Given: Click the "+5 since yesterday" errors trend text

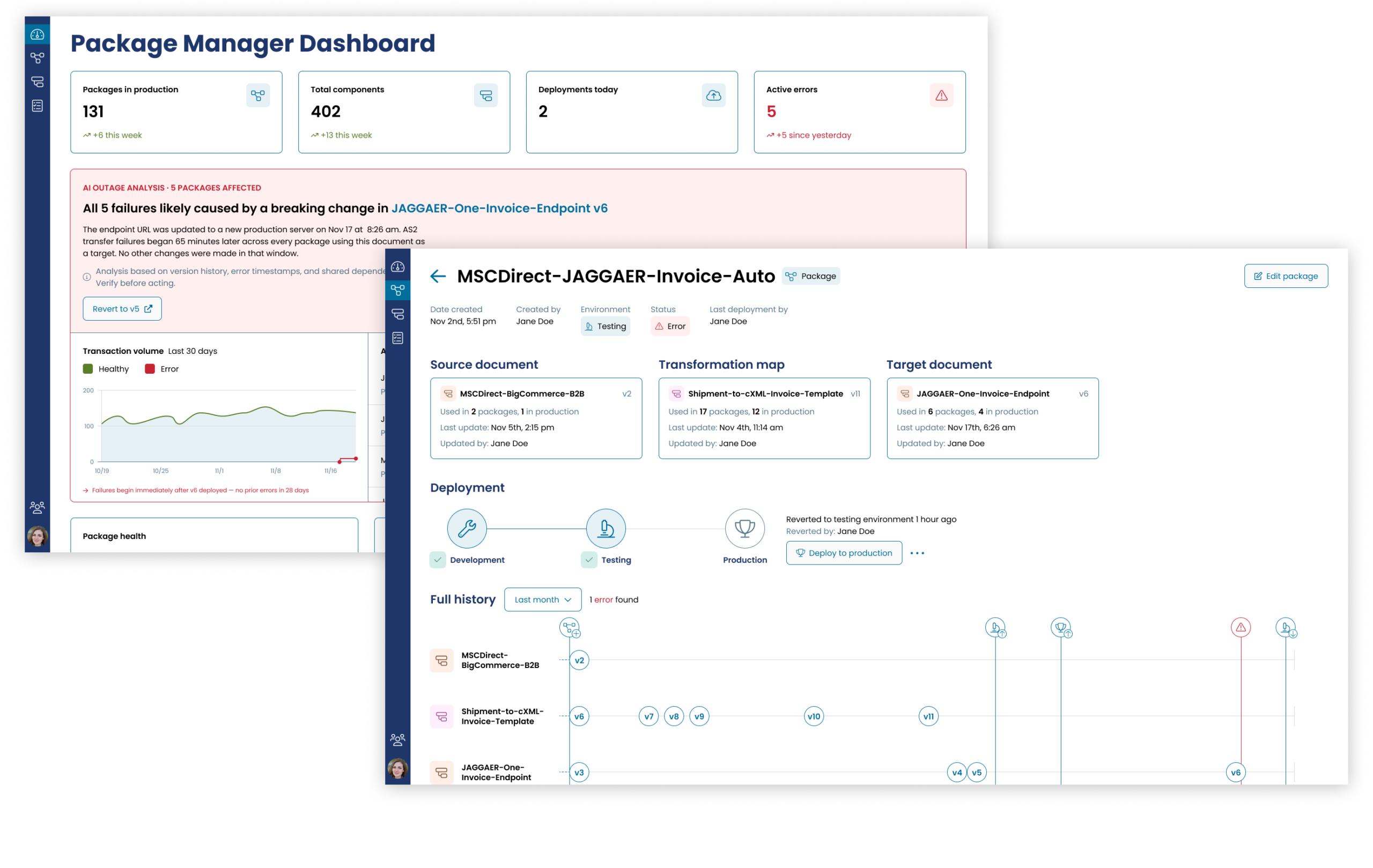Looking at the screenshot, I should click(x=814, y=135).
